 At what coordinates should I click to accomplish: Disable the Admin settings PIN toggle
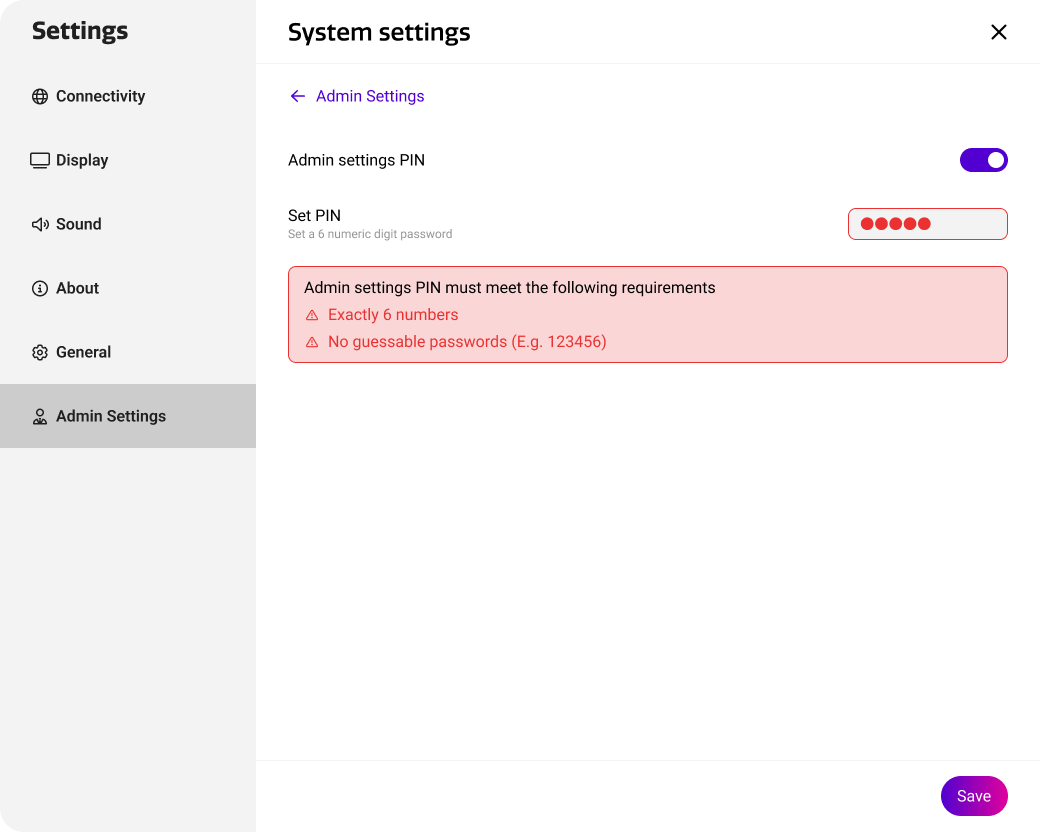(984, 160)
